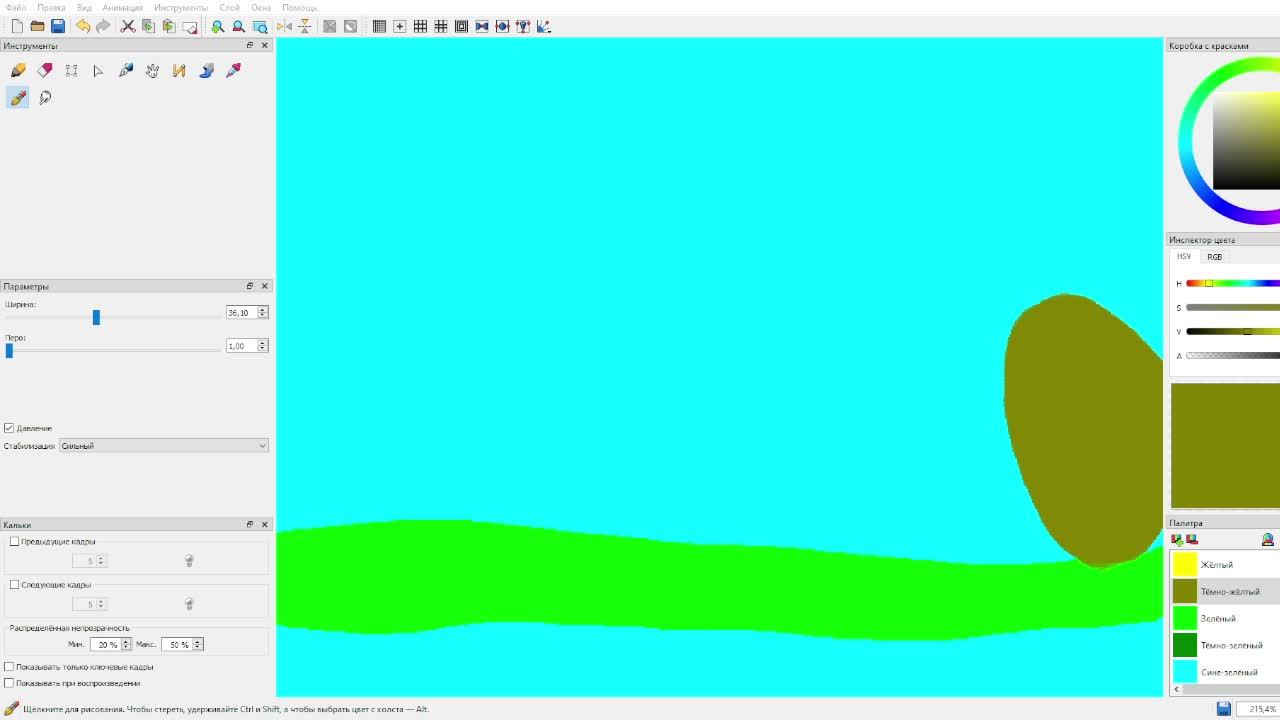Float the Инструменты panel
This screenshot has width=1280, height=720.
point(250,45)
